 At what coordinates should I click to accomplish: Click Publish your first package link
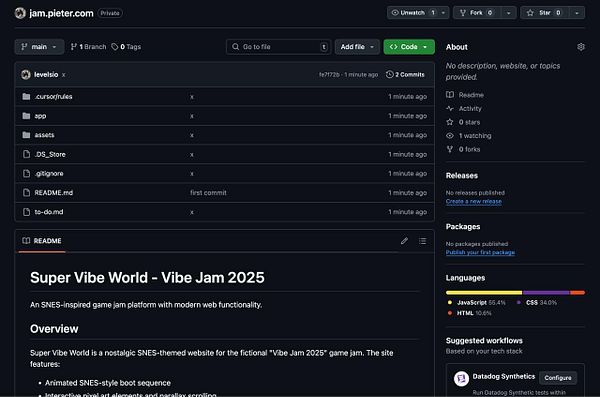(x=480, y=252)
